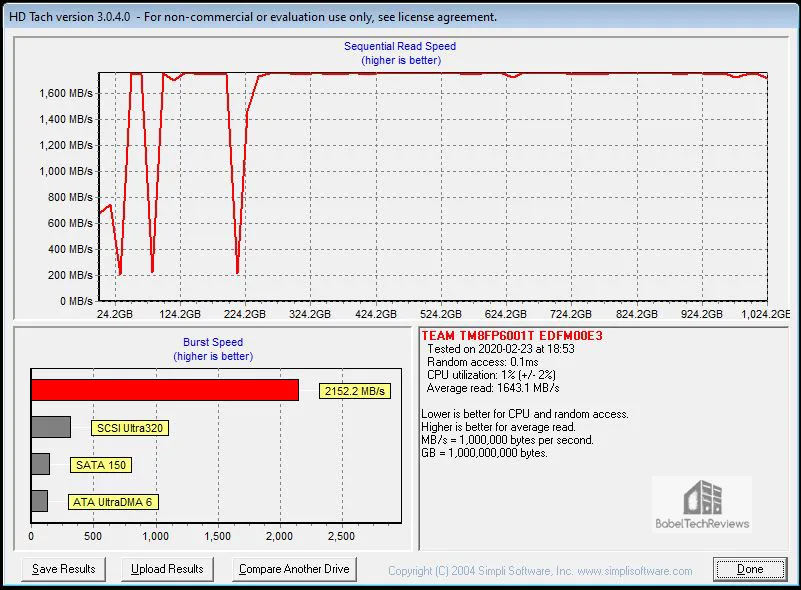Click the TEAM TM8FP6001T EDFM00E3 drive name

[512, 336]
